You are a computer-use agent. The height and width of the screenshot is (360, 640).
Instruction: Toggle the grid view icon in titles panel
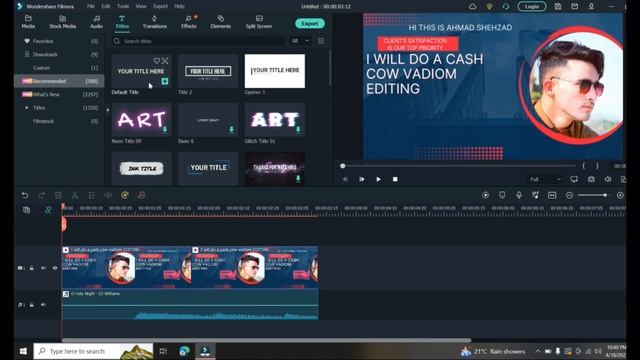321,41
